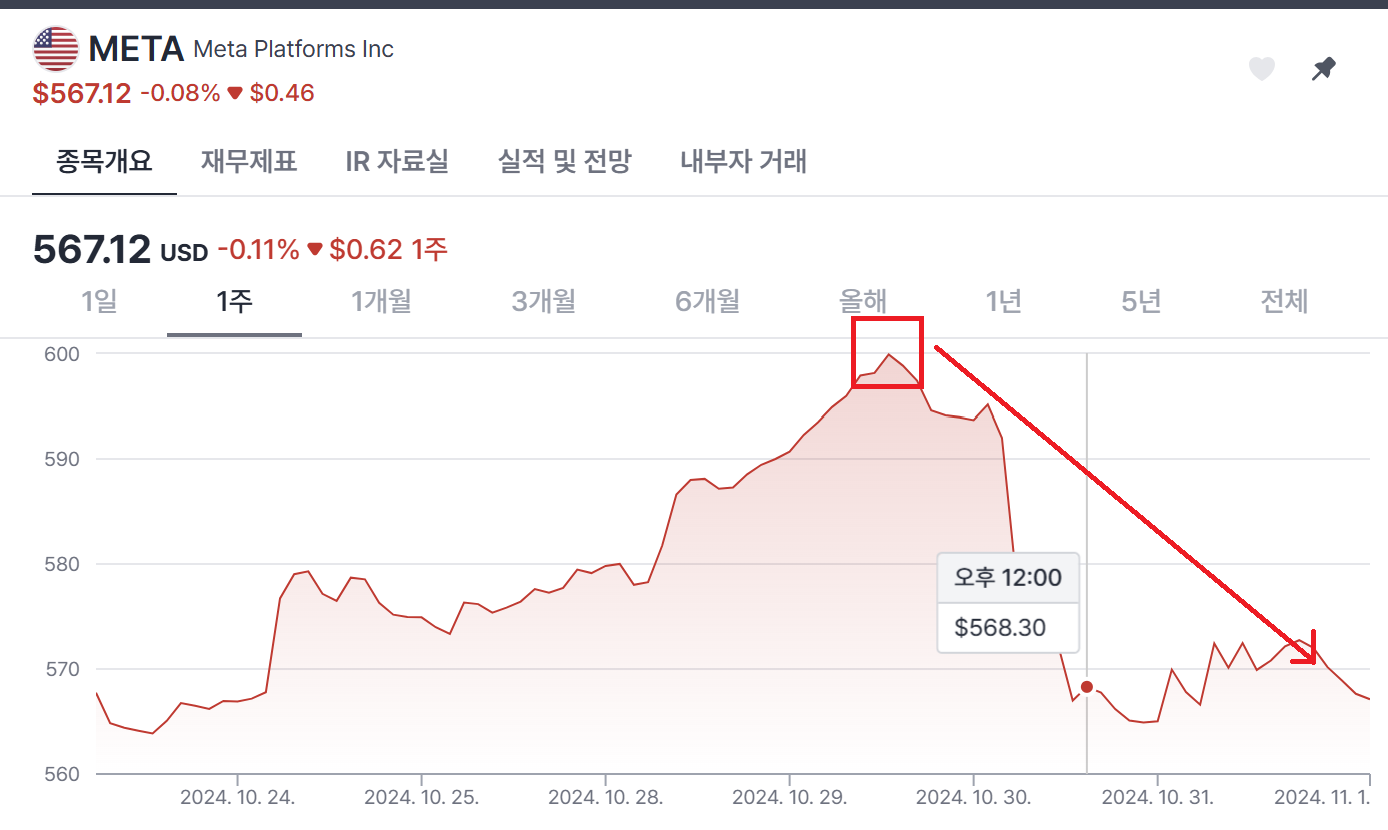Select the 5년 time range
This screenshot has height=830, width=1388.
[1140, 300]
